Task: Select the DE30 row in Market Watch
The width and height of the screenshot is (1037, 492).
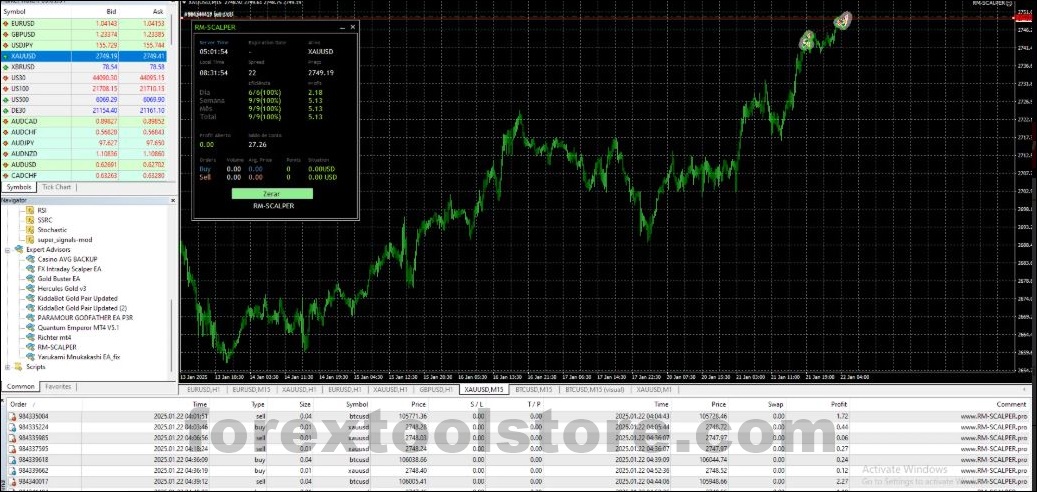Action: [83, 110]
